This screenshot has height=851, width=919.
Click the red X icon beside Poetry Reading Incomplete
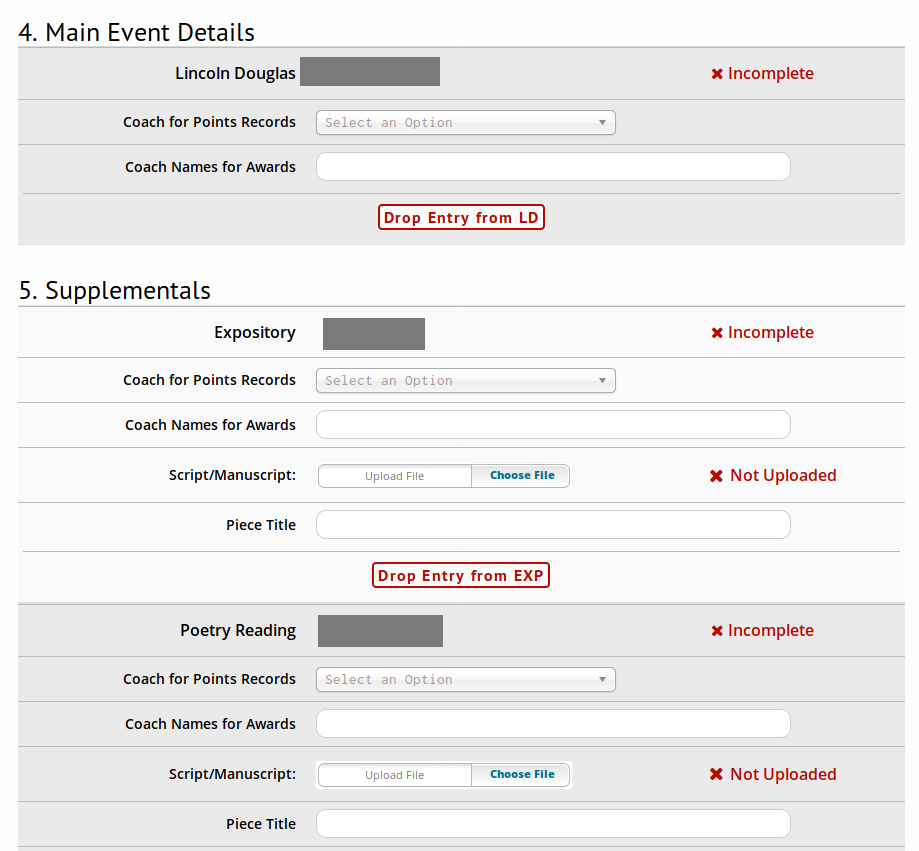coord(717,631)
